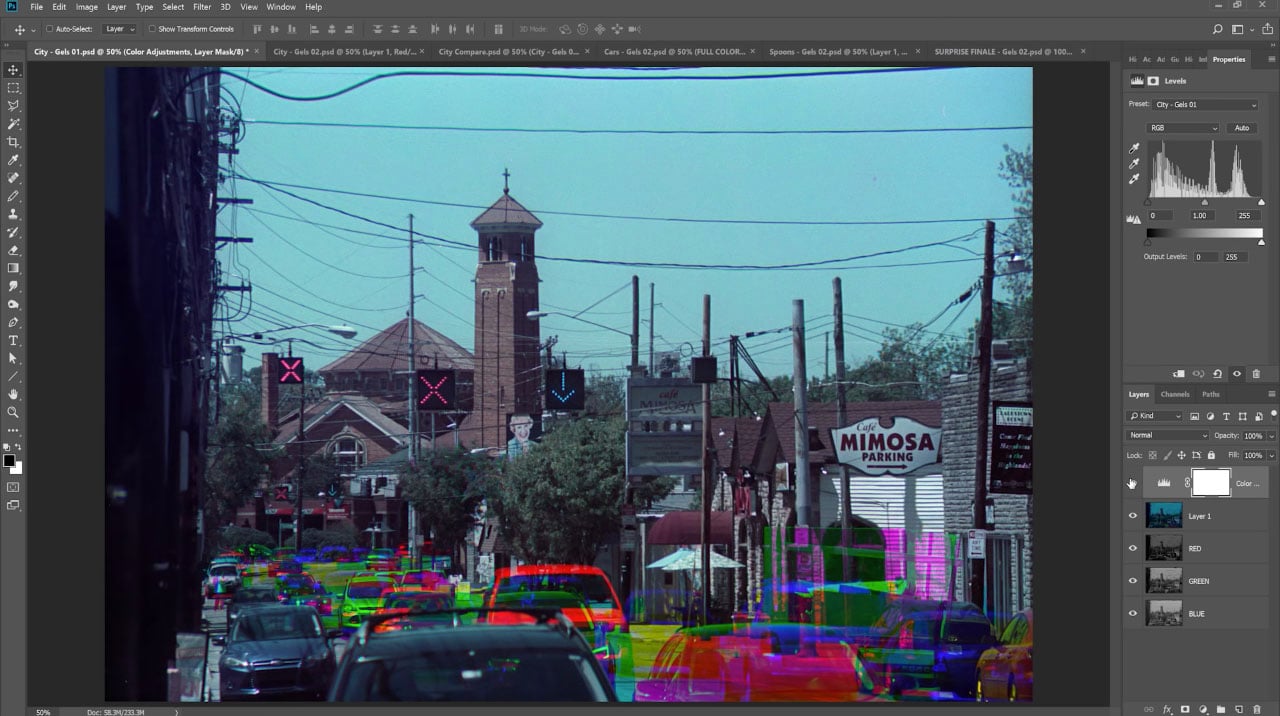Image resolution: width=1280 pixels, height=716 pixels.
Task: Open the Filter menu
Action: pos(203,7)
